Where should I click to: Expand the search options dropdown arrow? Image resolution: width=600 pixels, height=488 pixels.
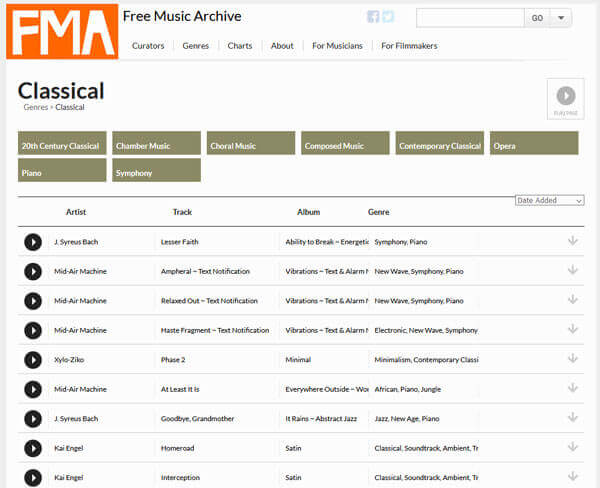561,18
